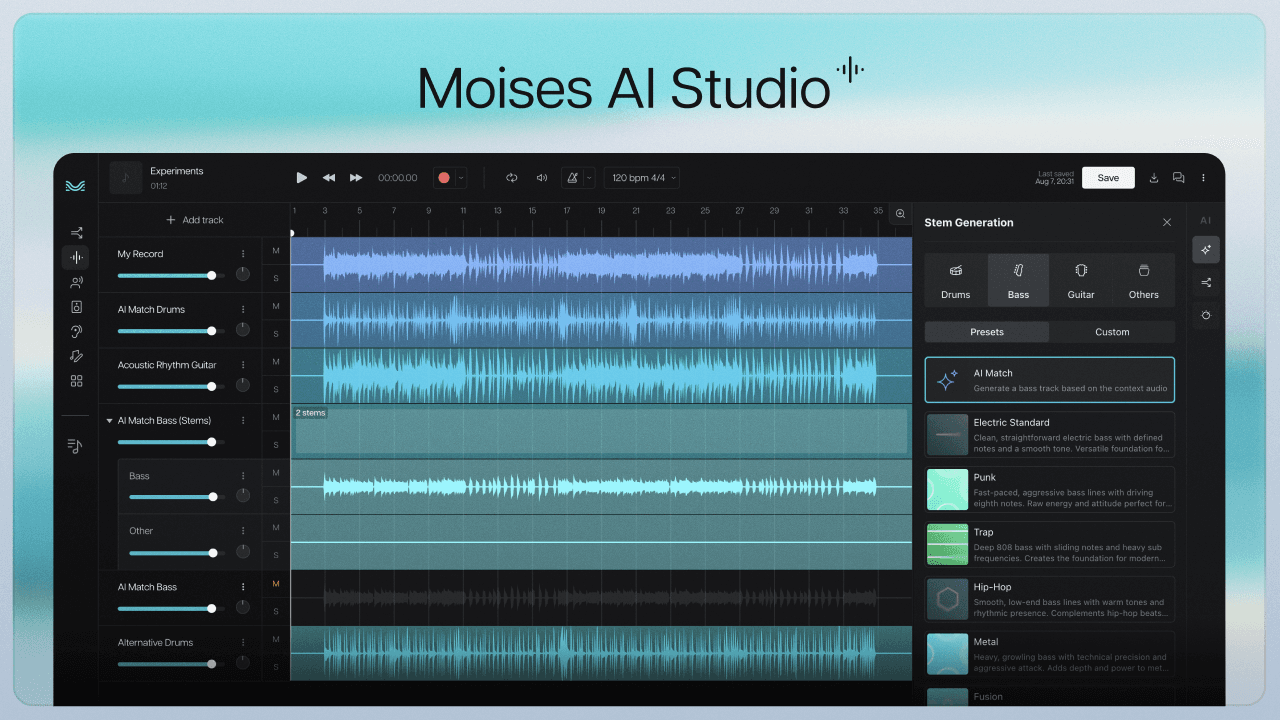Toggle the metronome icon
This screenshot has width=1280, height=720.
click(x=573, y=178)
